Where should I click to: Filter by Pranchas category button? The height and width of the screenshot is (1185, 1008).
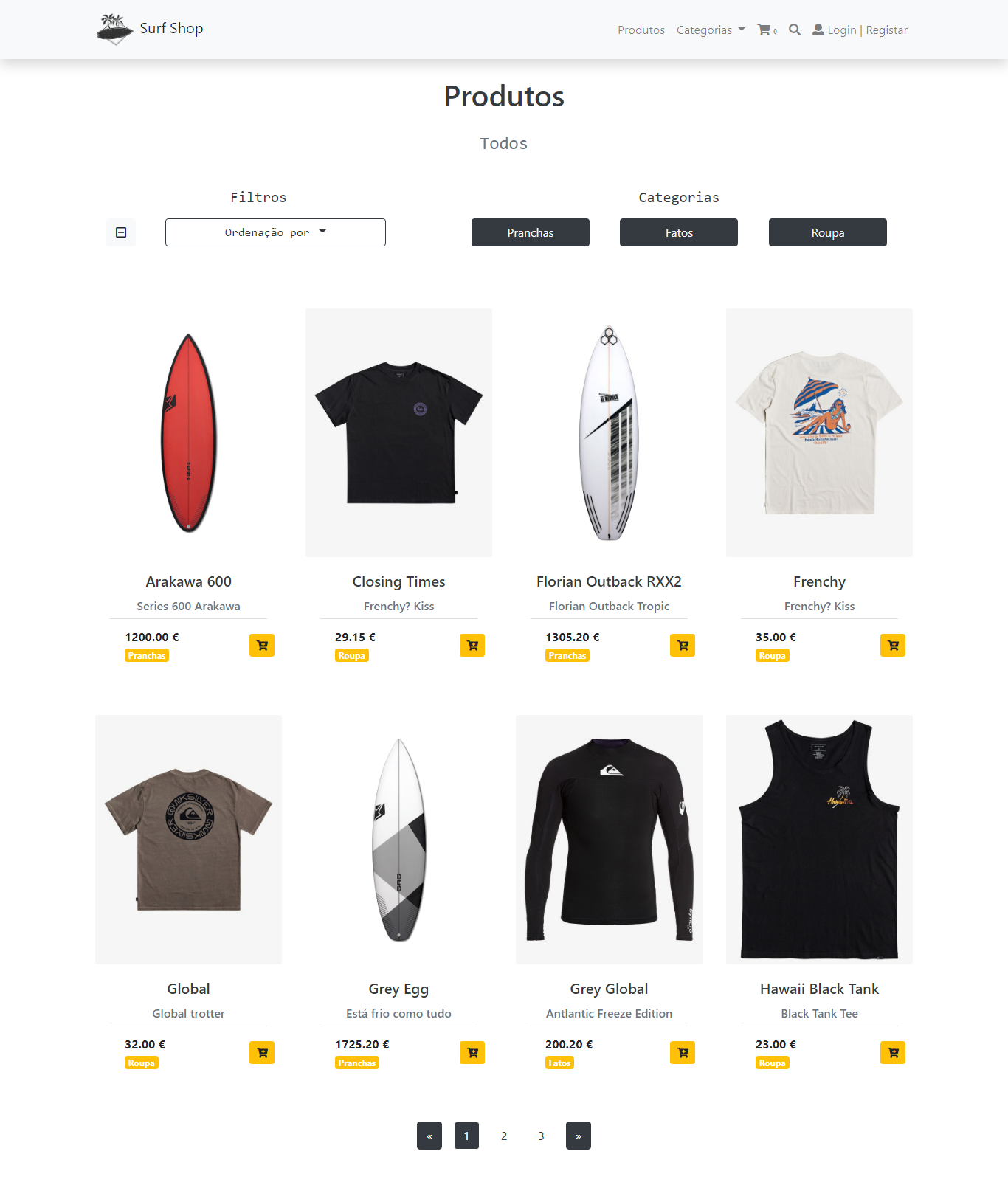pyautogui.click(x=531, y=232)
